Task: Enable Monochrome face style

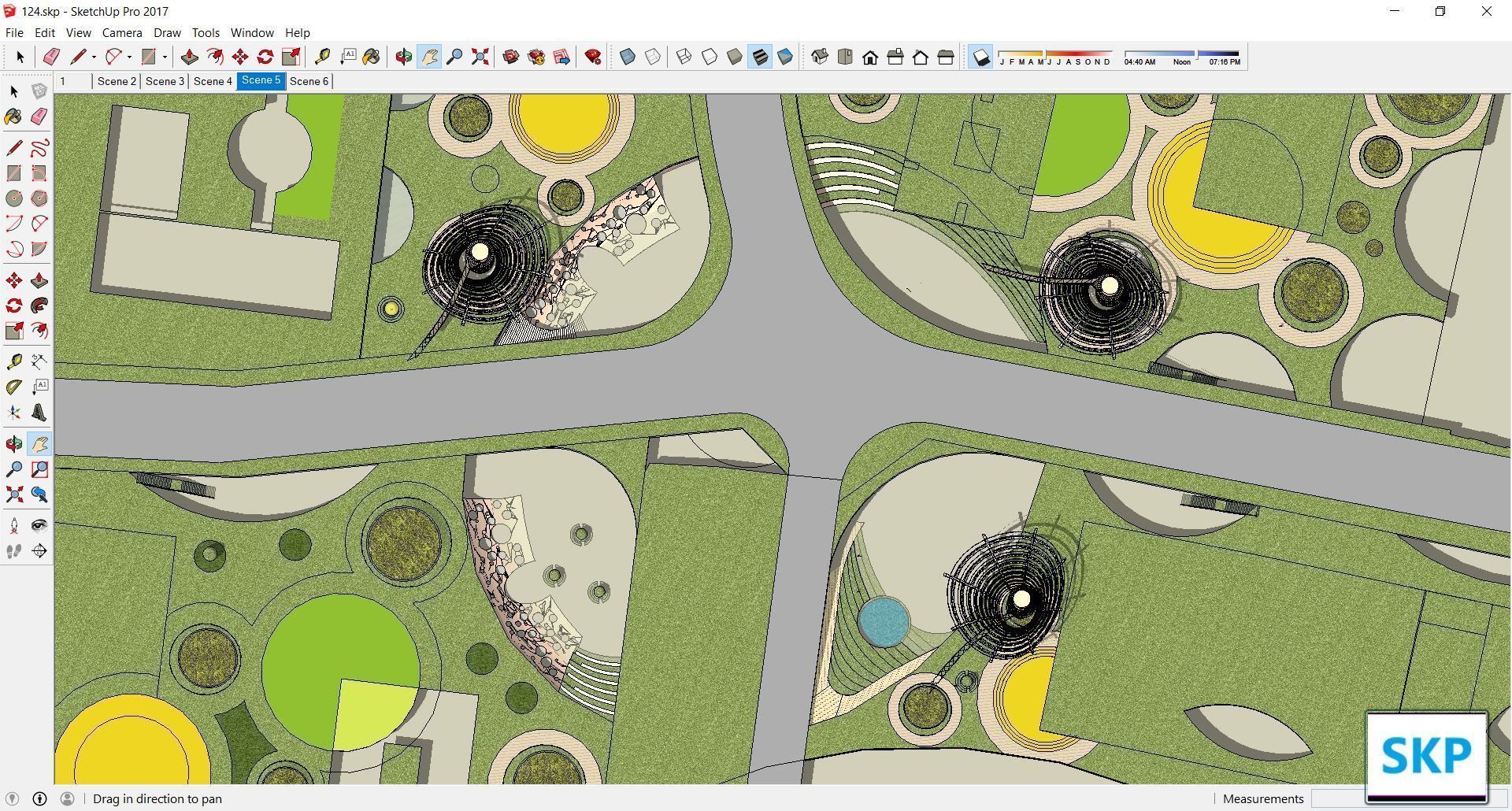Action: 784,57
